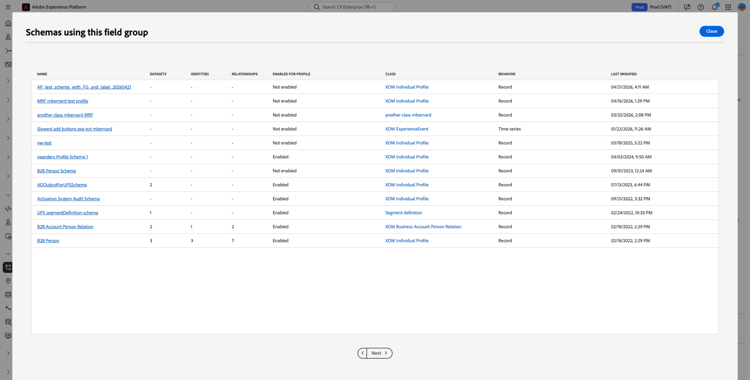Open Activation System Audit Schema

click(x=68, y=199)
